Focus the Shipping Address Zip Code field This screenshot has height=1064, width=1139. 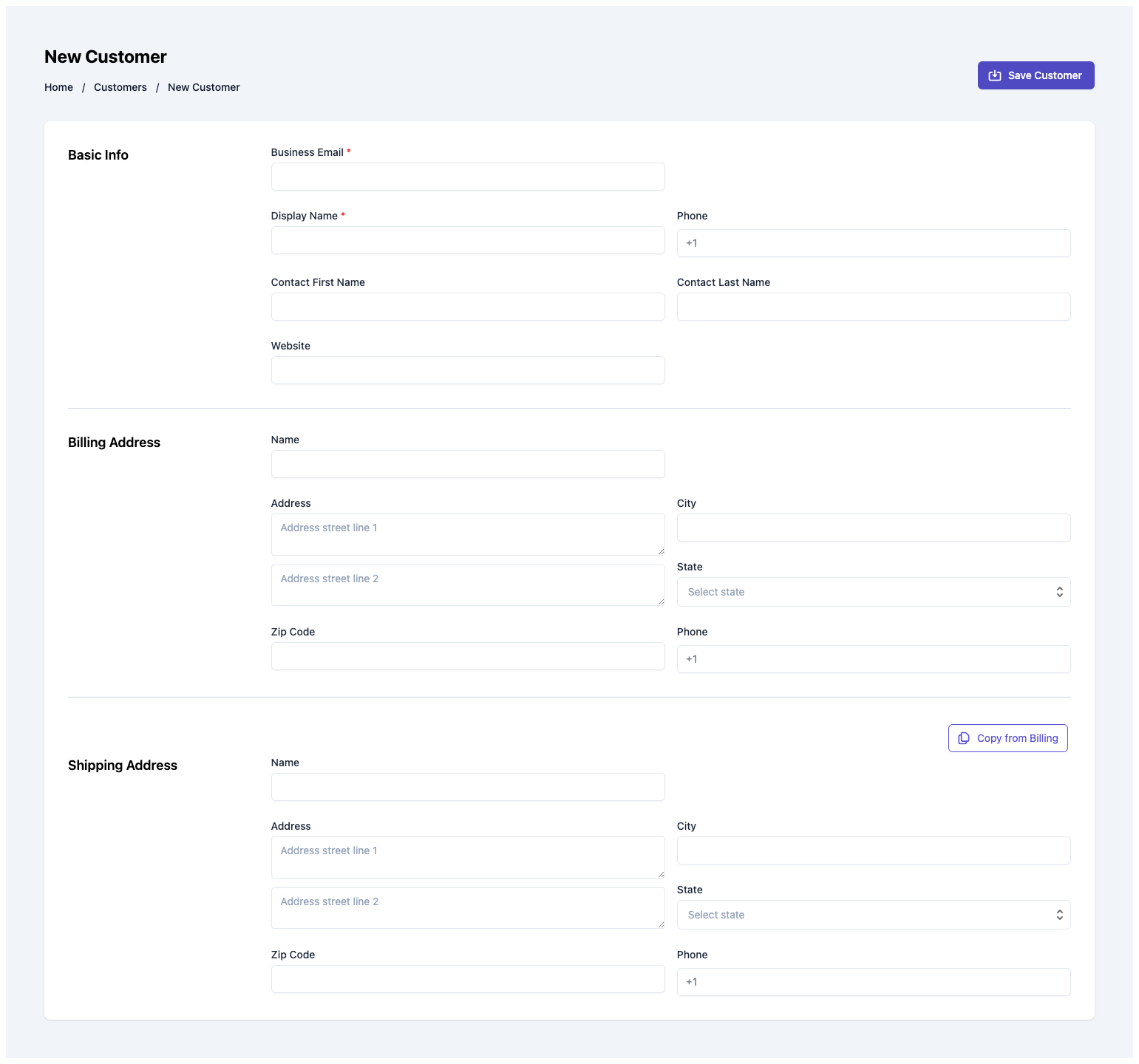(468, 979)
